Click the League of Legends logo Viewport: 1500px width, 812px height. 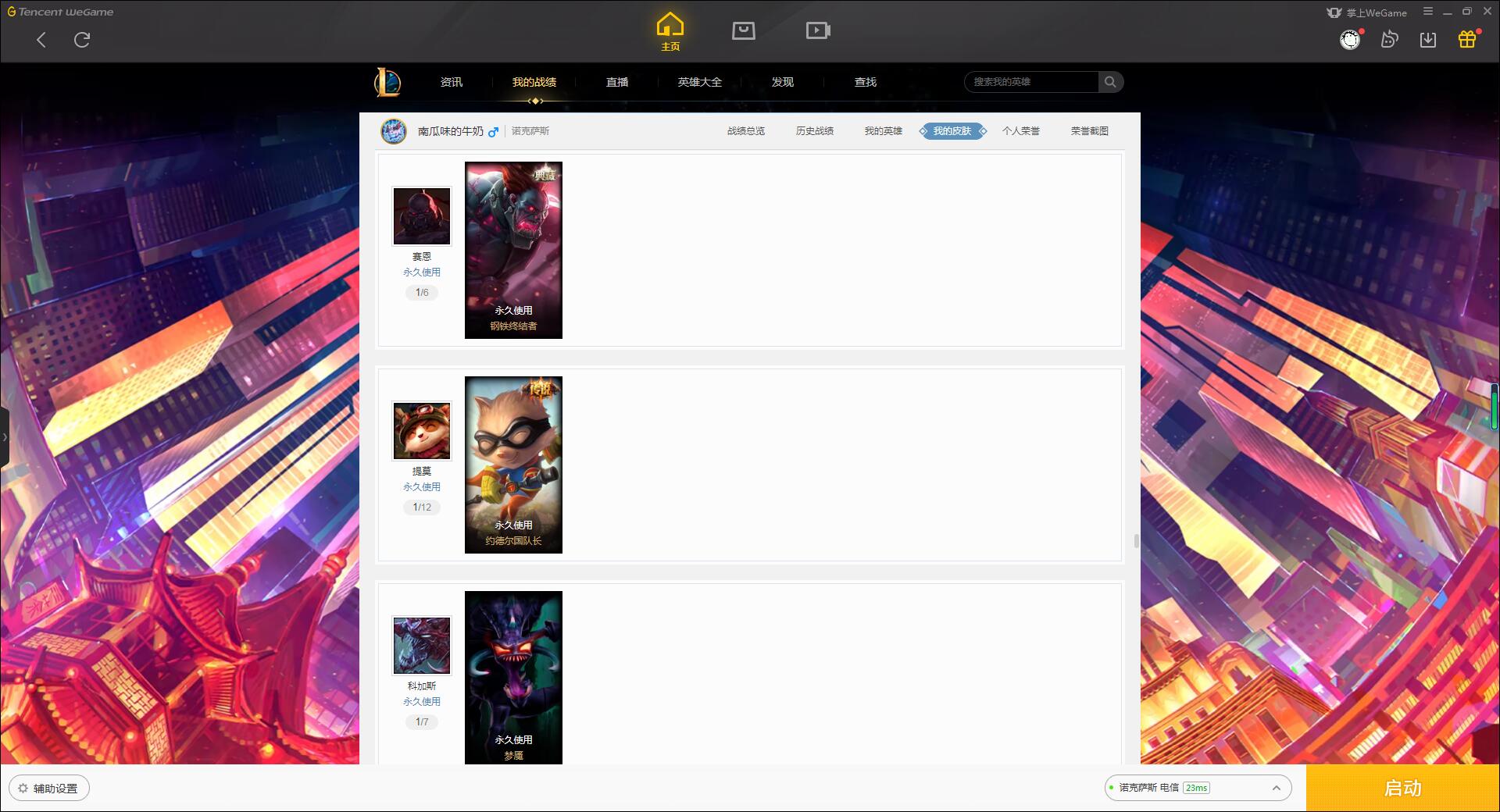click(387, 82)
